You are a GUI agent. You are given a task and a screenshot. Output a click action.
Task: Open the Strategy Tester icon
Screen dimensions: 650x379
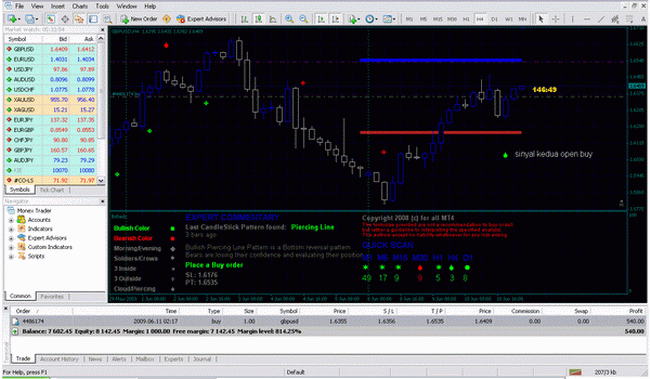point(107,19)
